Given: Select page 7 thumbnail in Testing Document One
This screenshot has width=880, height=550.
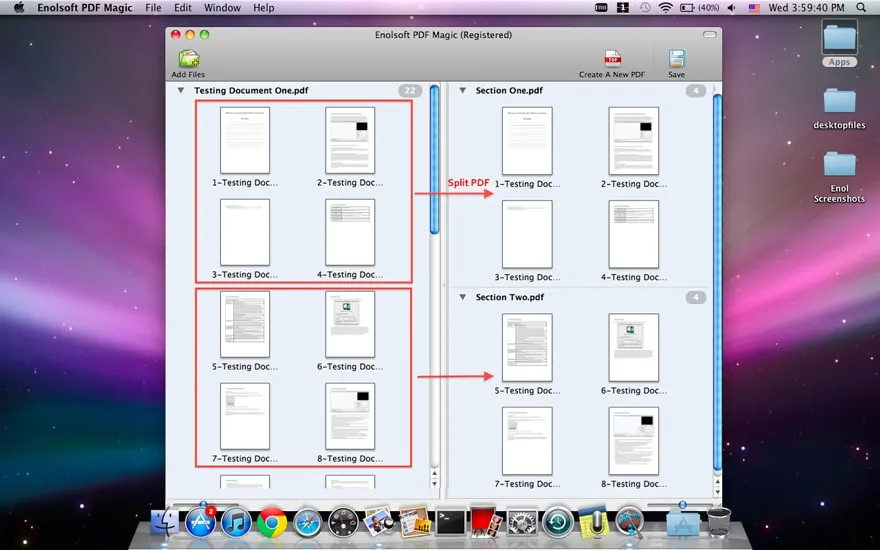Looking at the screenshot, I should click(x=245, y=416).
